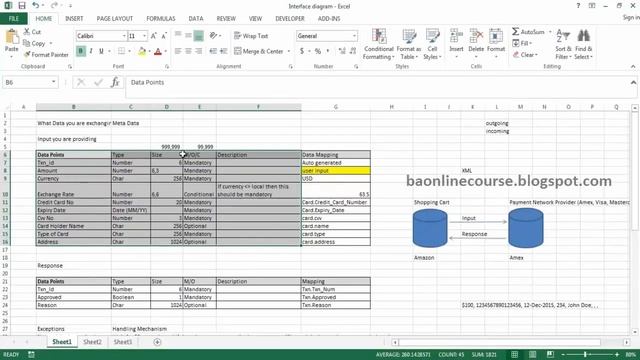Apply accounting dollar number format
Image resolution: width=640 pixels, height=360 pixels.
click(x=302, y=51)
